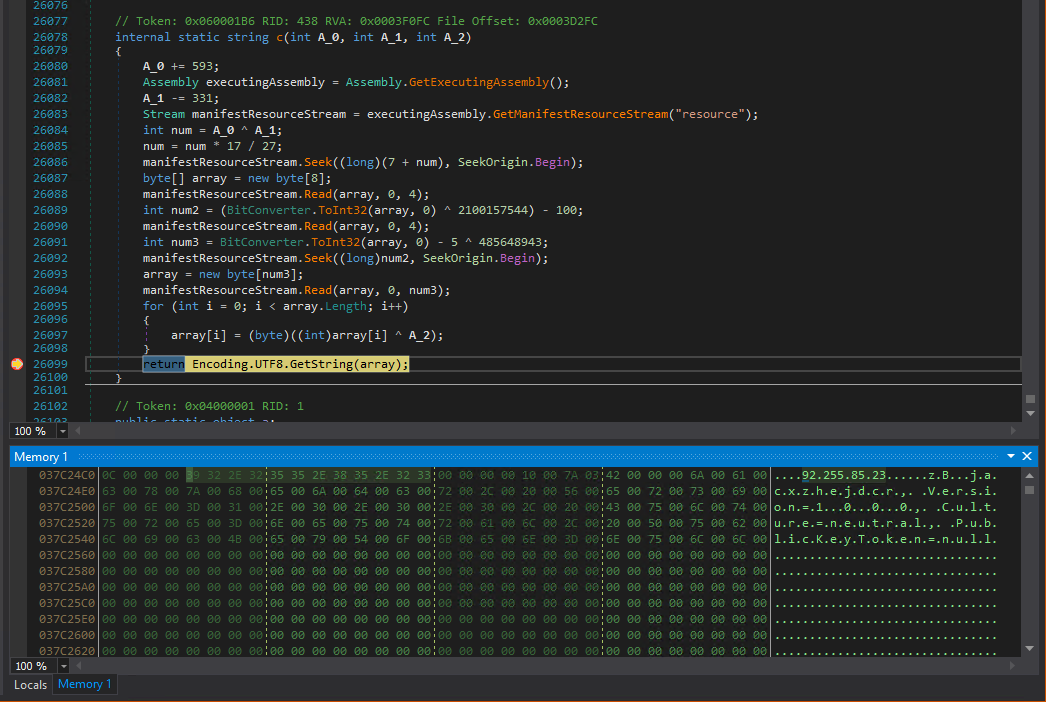The height and width of the screenshot is (702, 1046).
Task: Click the Length property in the for loop
Action: pos(346,306)
